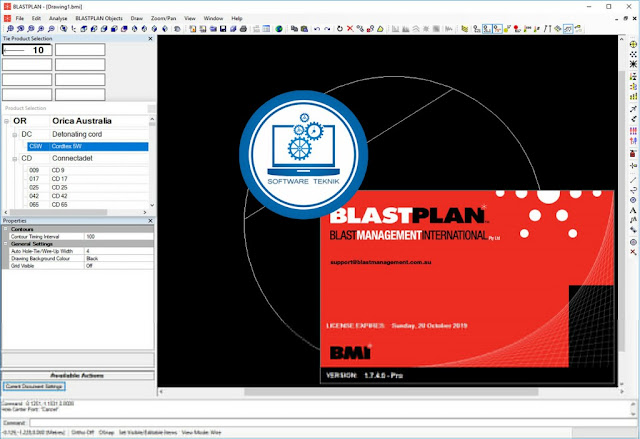
Task: Open the BLASTPLAN Objects menu
Action: tap(99, 18)
